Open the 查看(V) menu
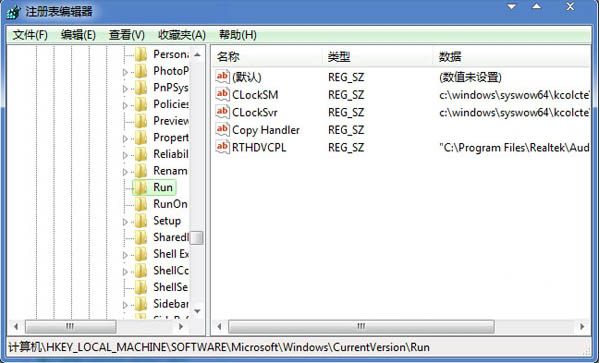Screen dimensions: 600x363 click(127, 35)
